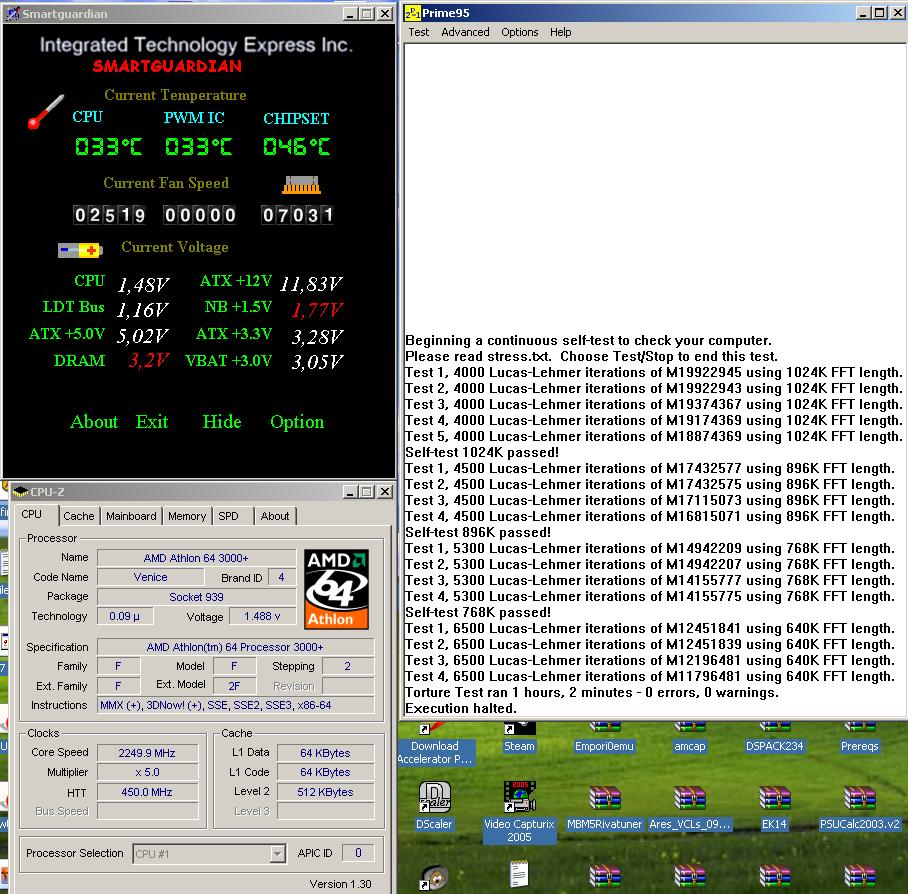
Task: Click the red DRAM 3,2V voltage reading
Action: click(148, 361)
